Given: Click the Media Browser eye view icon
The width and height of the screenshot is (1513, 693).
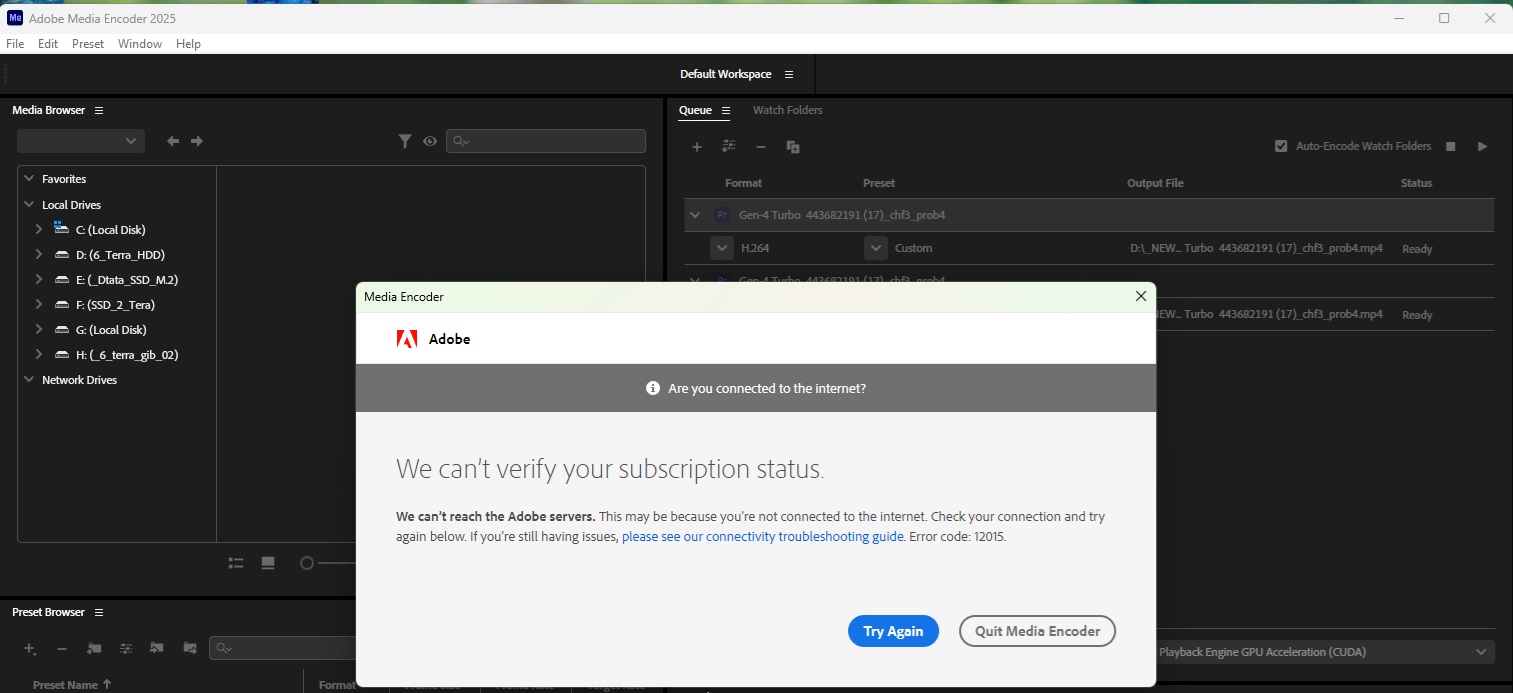Looking at the screenshot, I should pos(430,142).
